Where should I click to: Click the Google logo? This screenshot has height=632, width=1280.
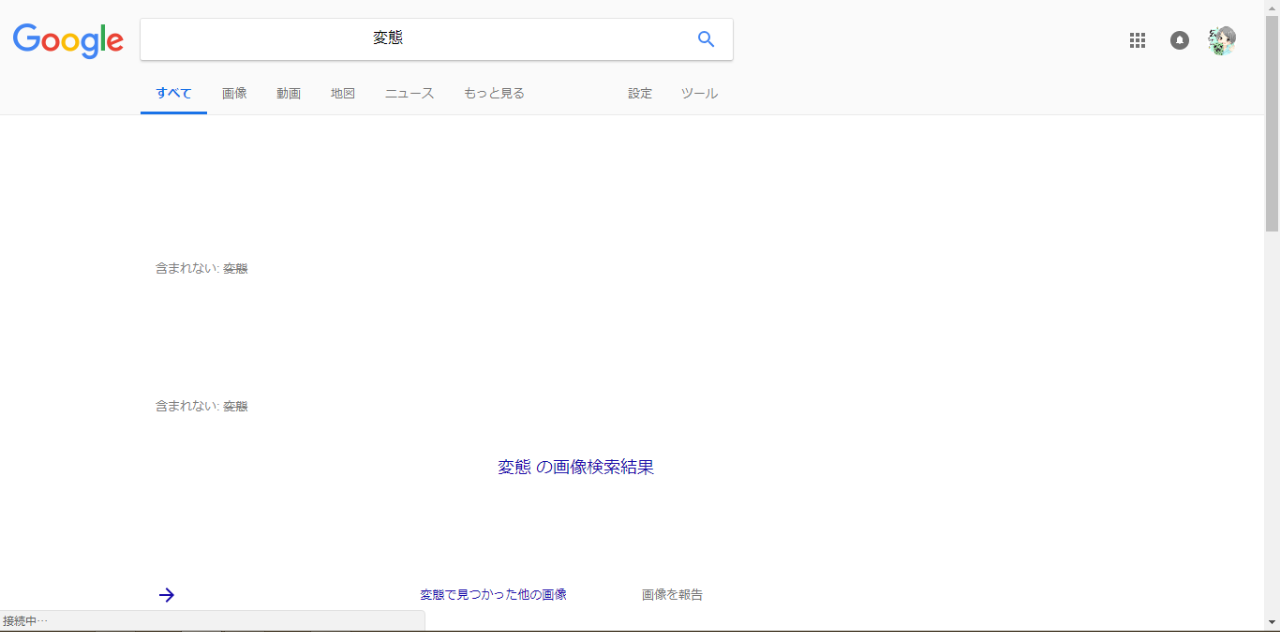(x=68, y=40)
